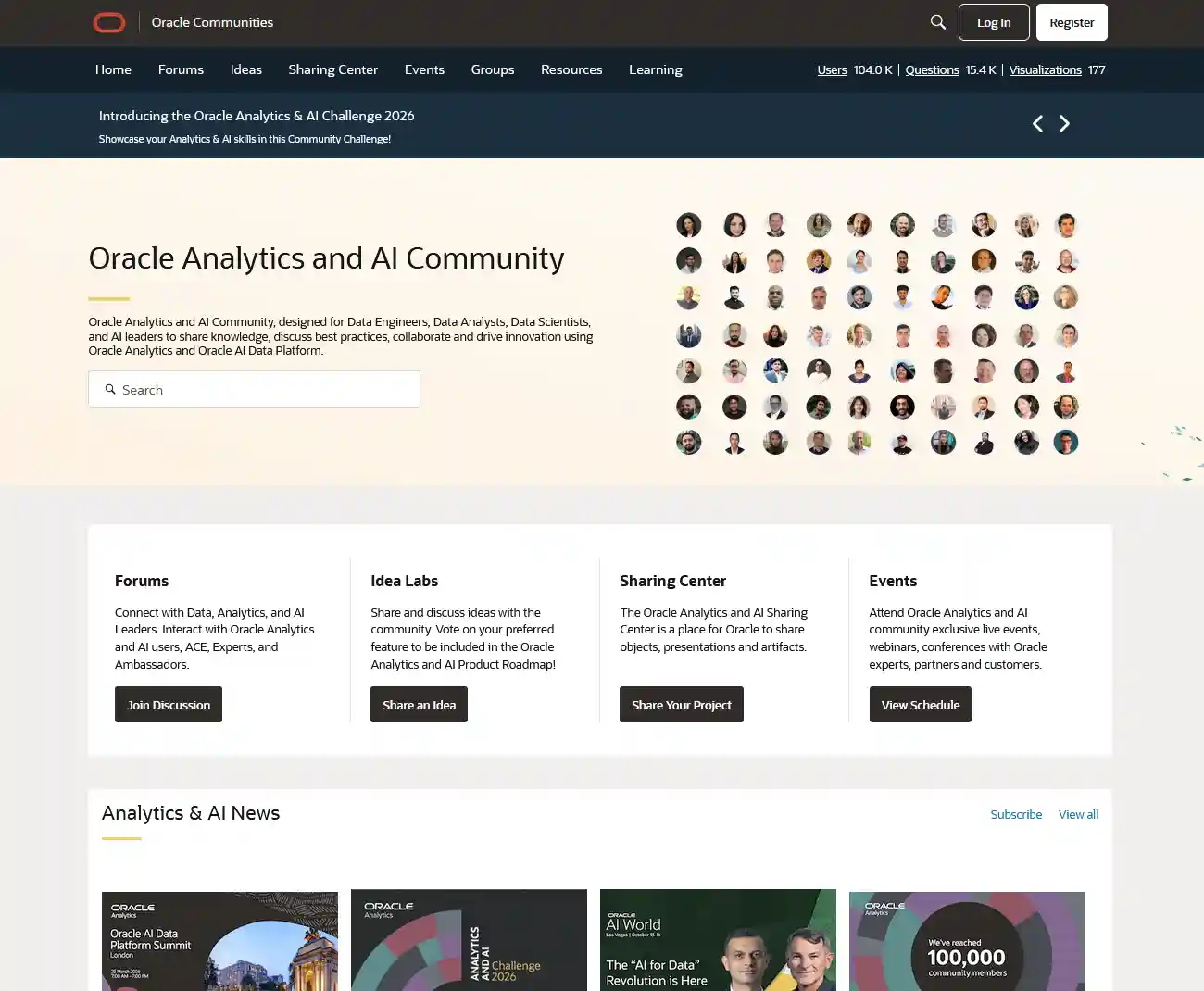
Task: Open View all news link
Action: 1078,815
